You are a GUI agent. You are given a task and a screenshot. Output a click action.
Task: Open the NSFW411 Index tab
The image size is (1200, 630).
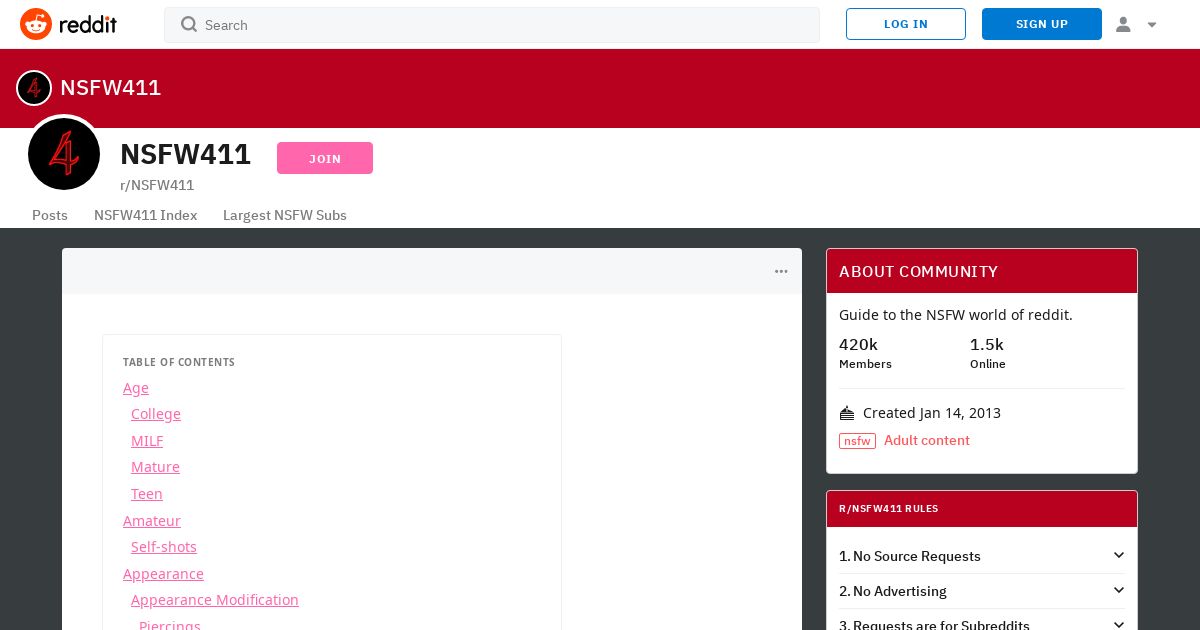[146, 215]
